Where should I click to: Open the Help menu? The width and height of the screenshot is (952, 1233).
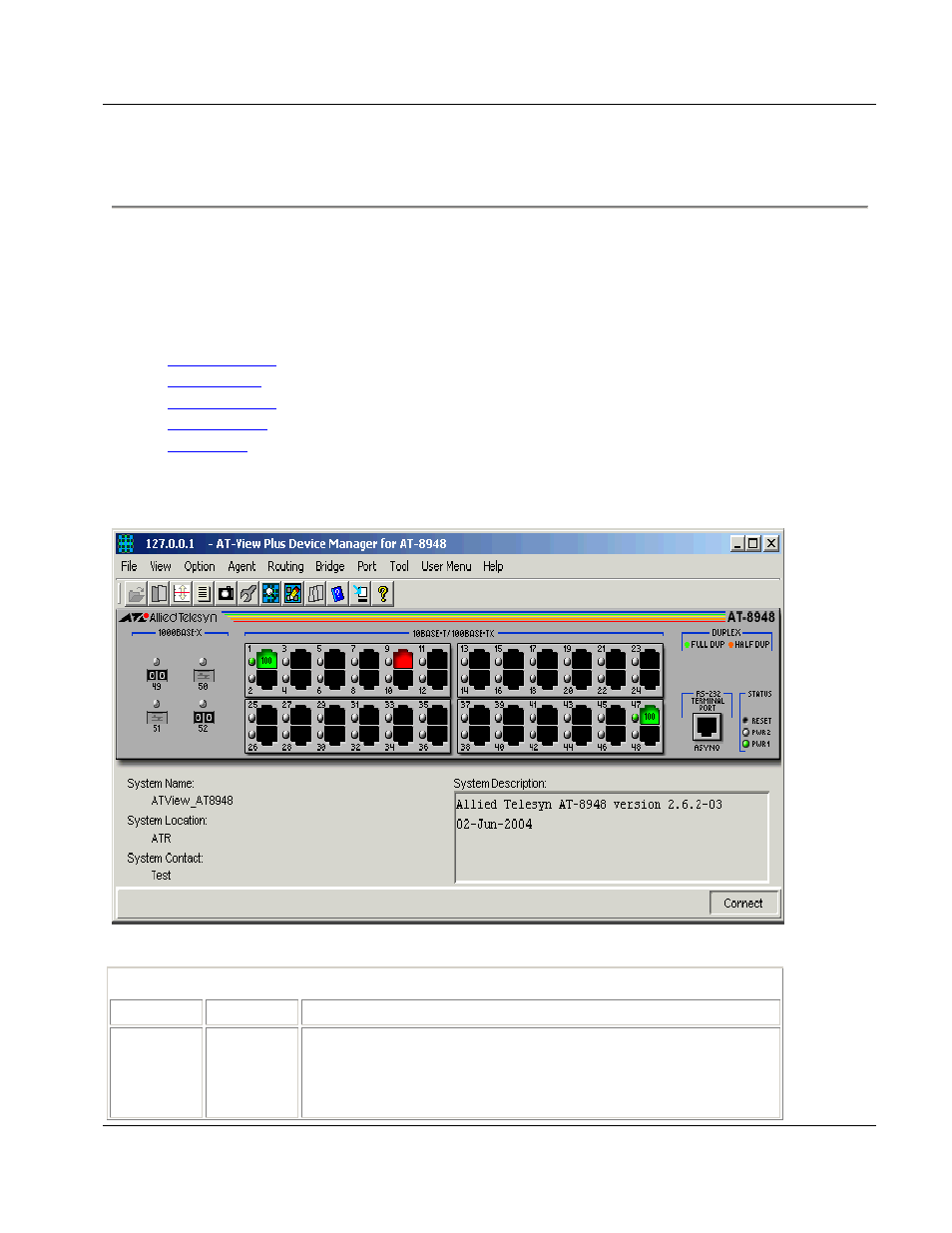coord(493,566)
